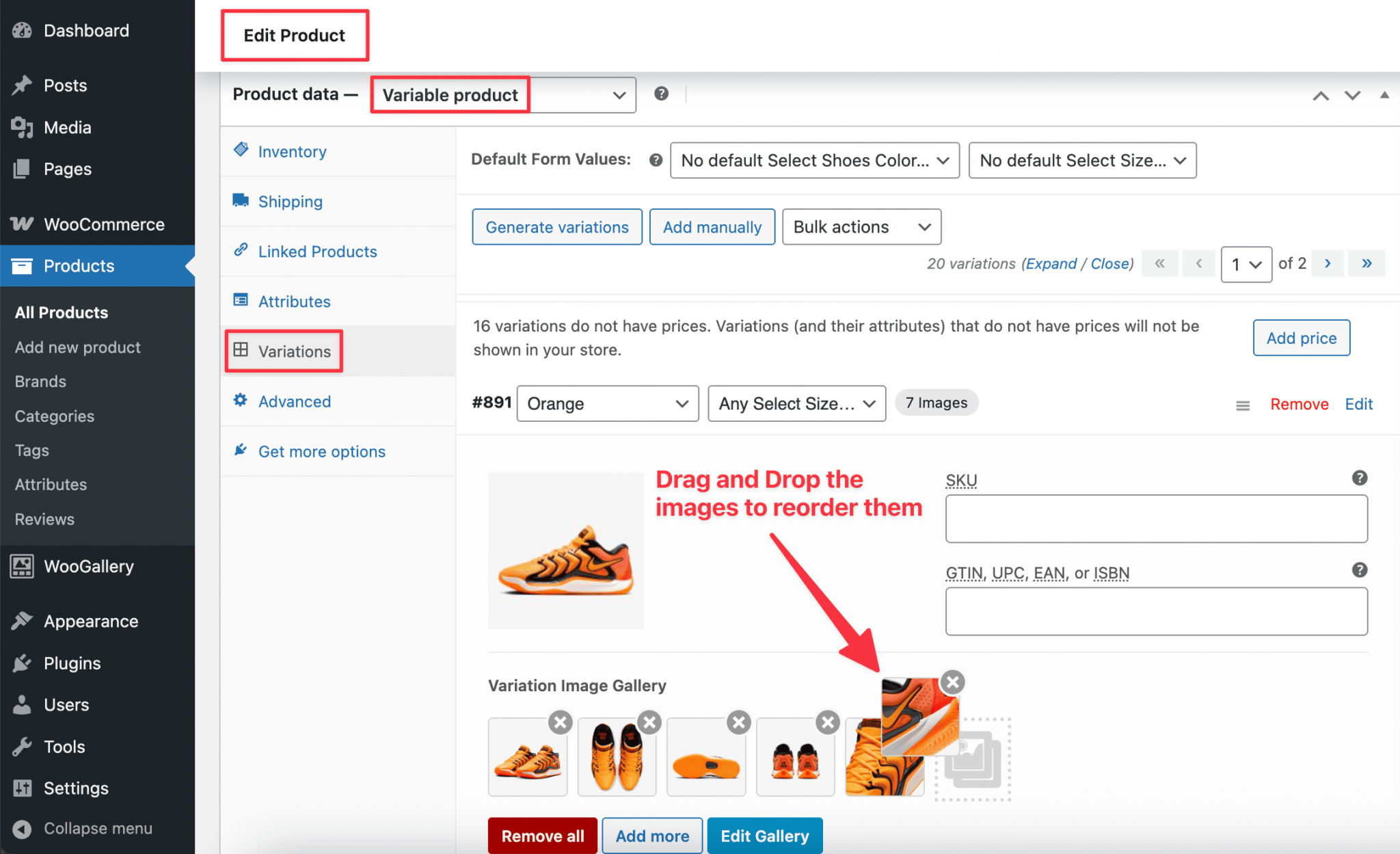The width and height of the screenshot is (1400, 854).
Task: Open the WooGallery plugin icon
Action: 21,565
